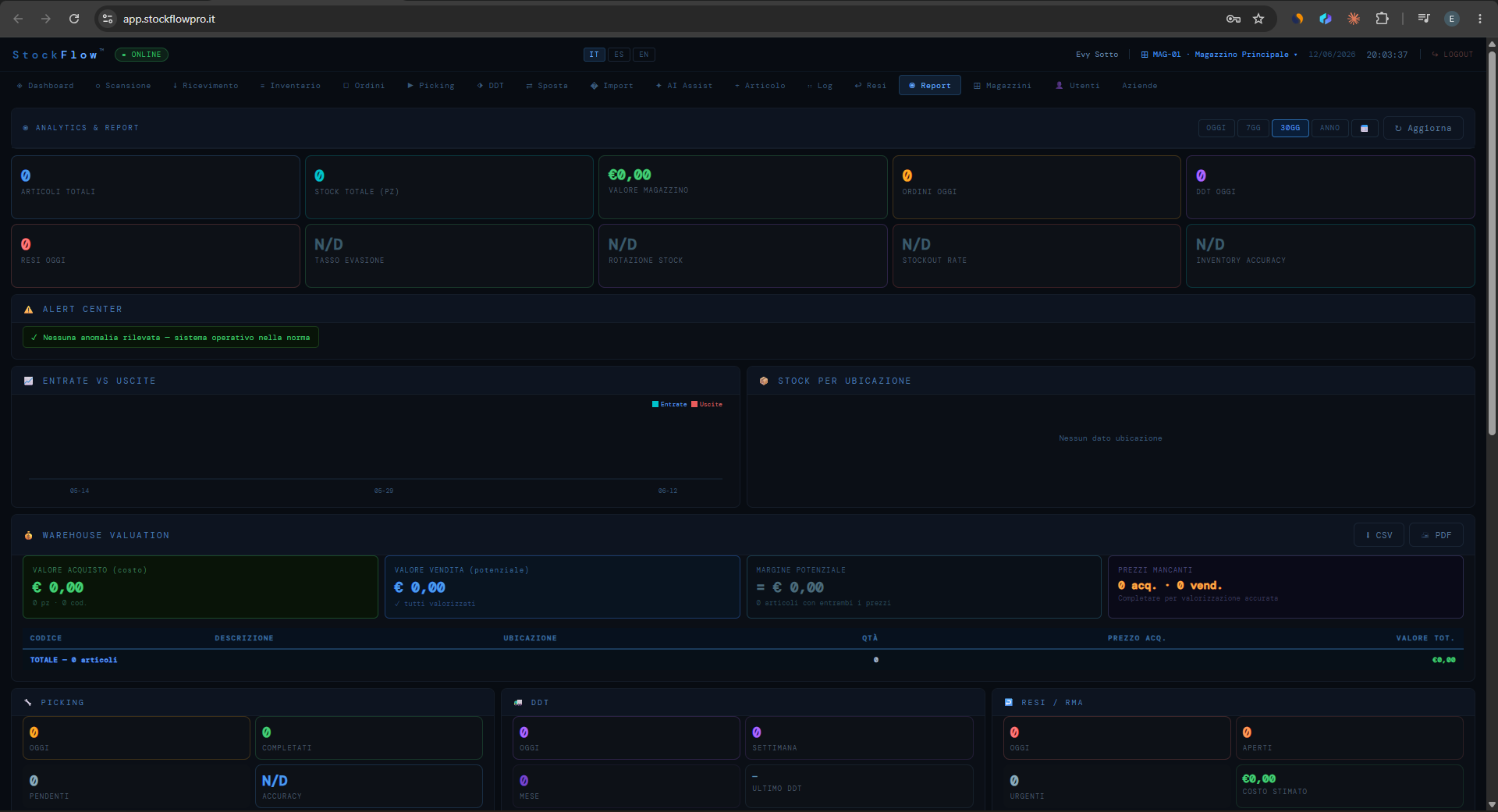Open the Scansione tab
Screen dimensions: 1498x812
123,86
